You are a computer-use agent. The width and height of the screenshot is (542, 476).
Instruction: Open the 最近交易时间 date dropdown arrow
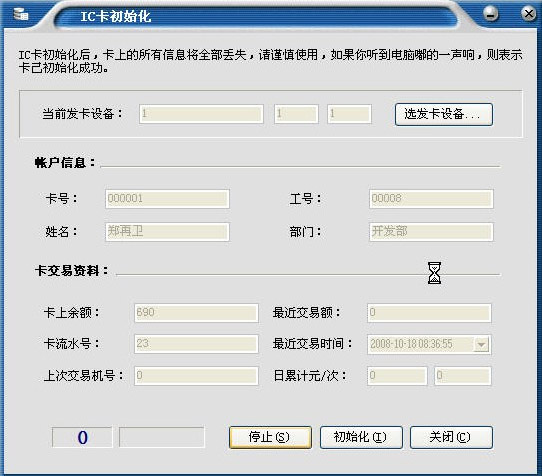[x=481, y=344]
